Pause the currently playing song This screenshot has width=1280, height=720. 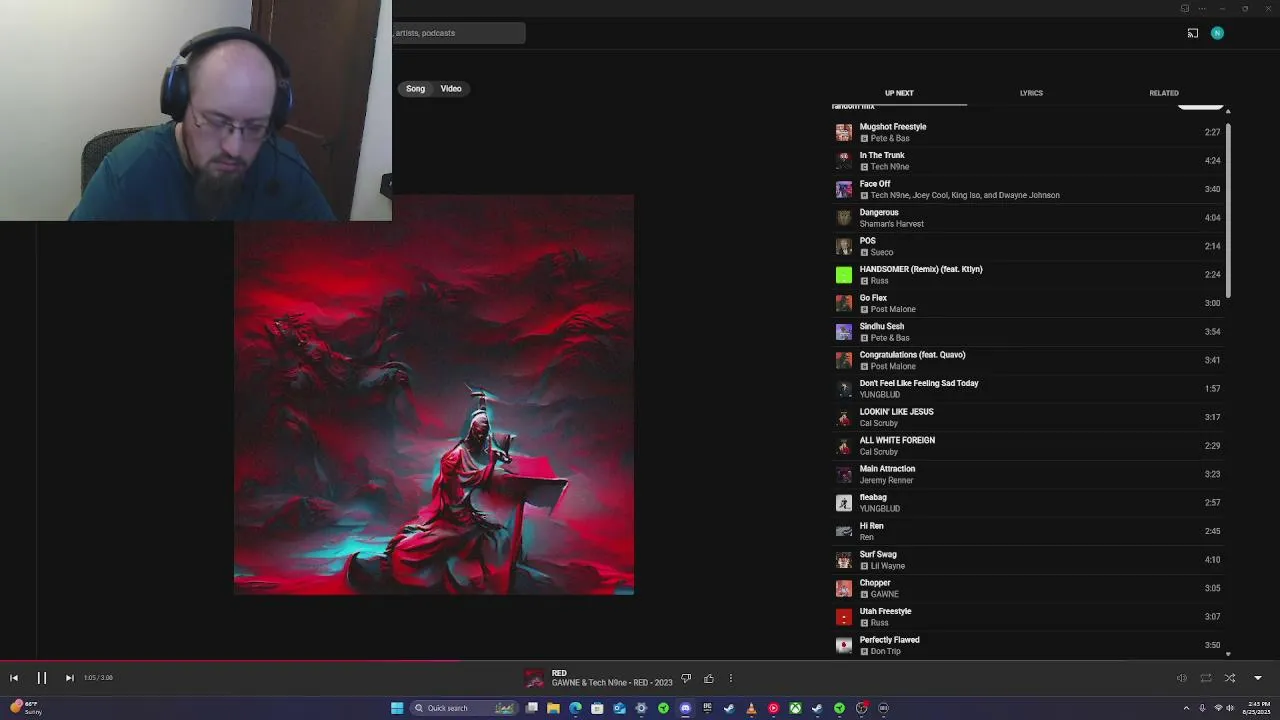[x=42, y=678]
